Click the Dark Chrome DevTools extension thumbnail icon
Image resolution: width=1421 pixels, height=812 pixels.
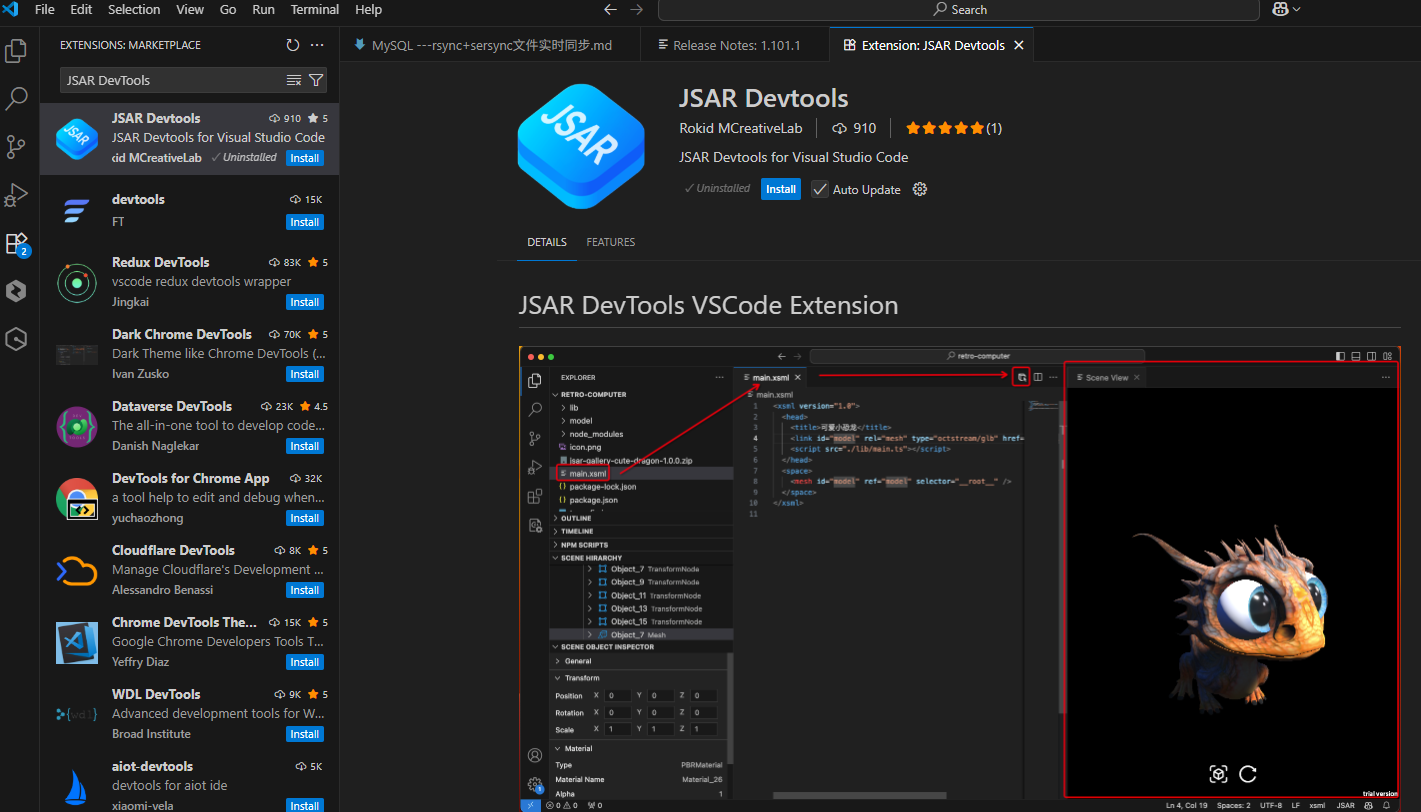point(77,355)
